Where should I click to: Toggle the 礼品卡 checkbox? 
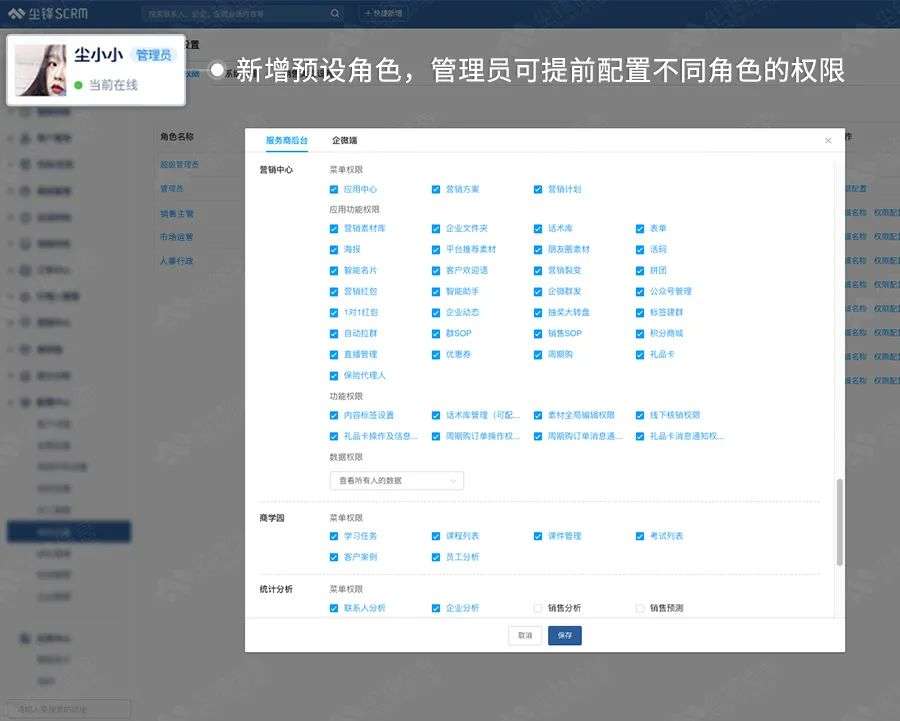pyautogui.click(x=640, y=355)
